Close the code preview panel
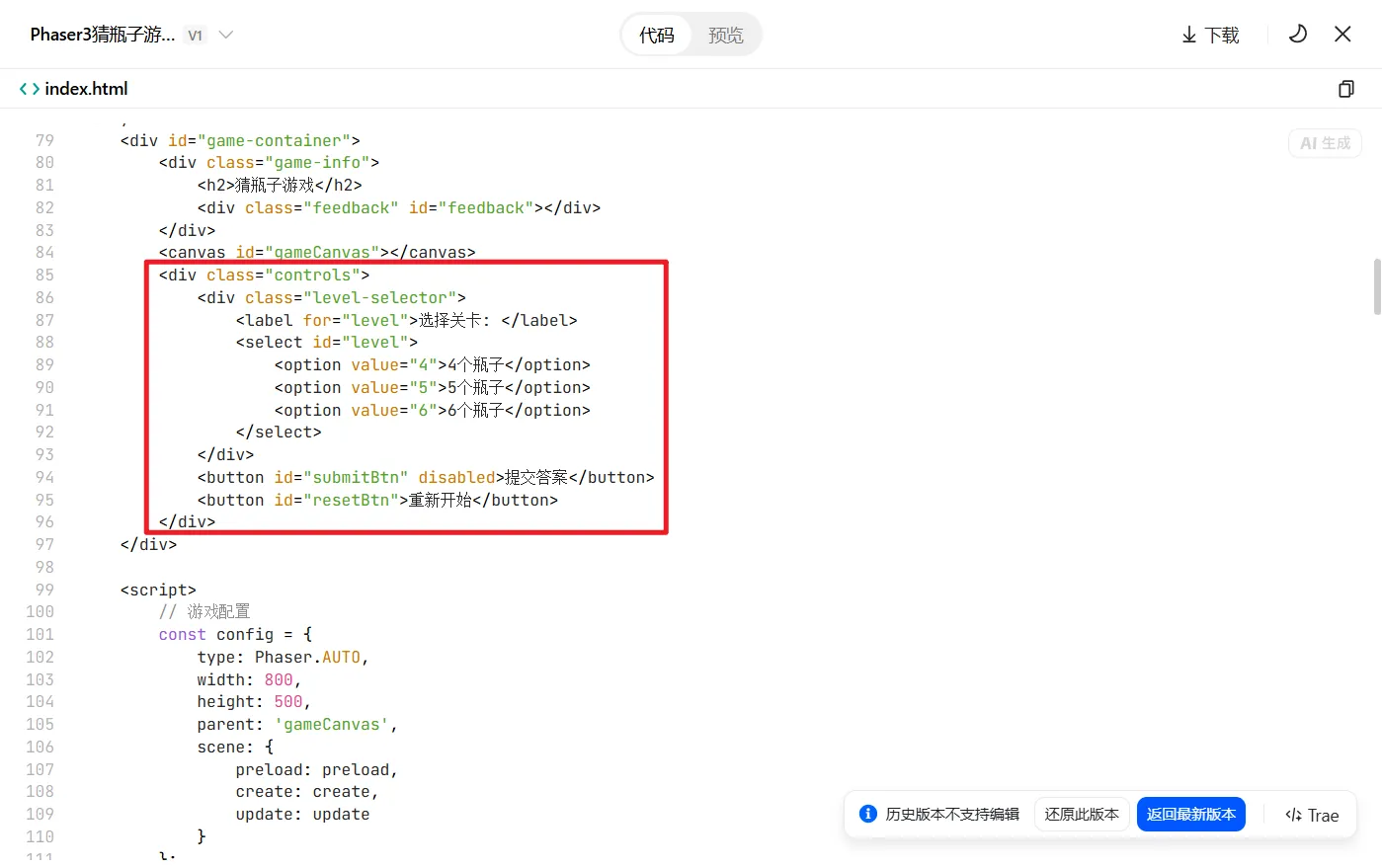Screen dimensions: 1382x868 1342,35
